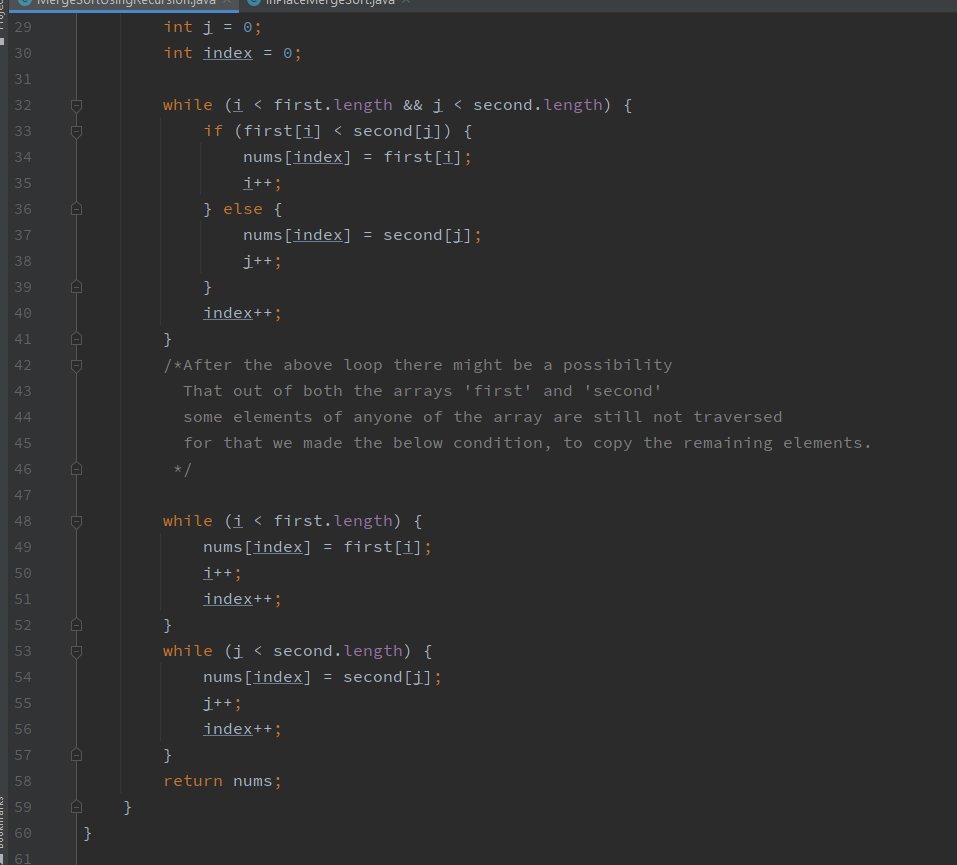Click 'nums[index] = second[j];' on line 37

pyautogui.click(x=363, y=235)
